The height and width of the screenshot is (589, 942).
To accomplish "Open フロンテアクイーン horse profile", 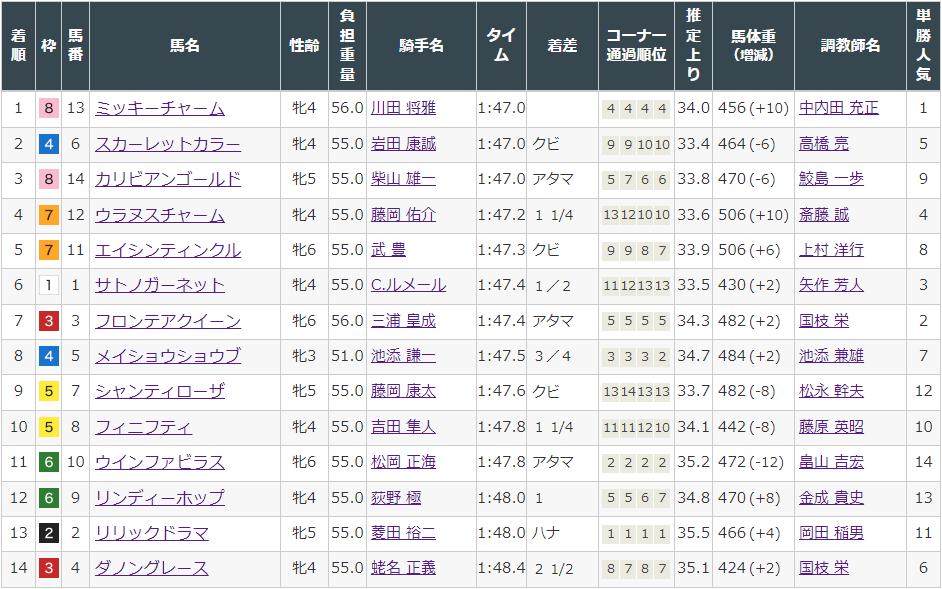I will click(x=168, y=321).
